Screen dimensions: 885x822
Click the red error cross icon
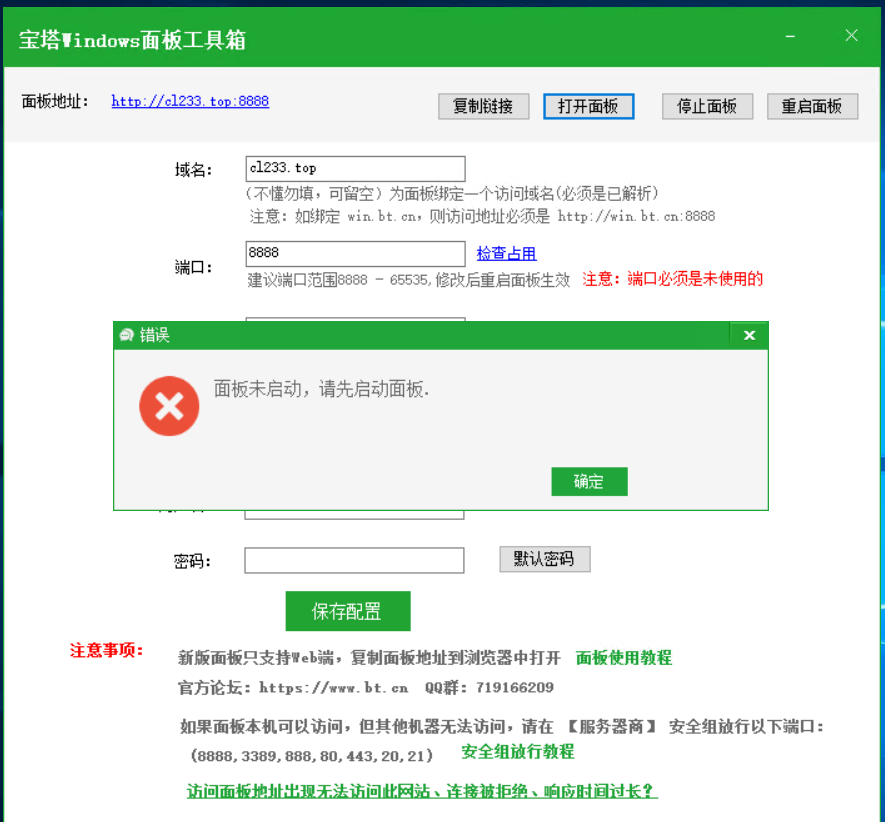[x=169, y=406]
